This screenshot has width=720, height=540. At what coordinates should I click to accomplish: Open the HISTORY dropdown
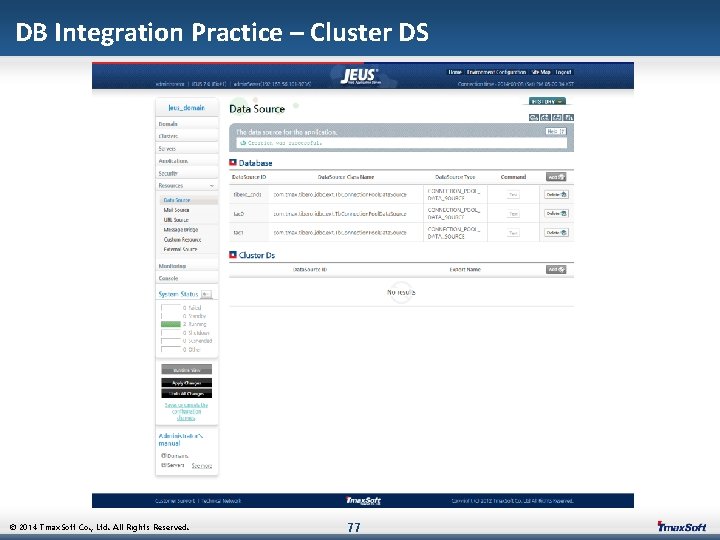coord(547,101)
